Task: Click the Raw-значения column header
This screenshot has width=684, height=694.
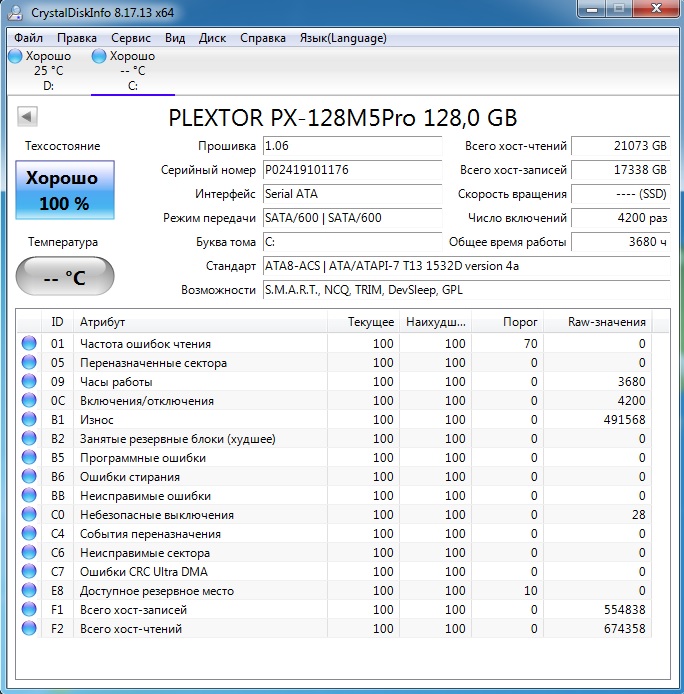Action: [x=608, y=322]
